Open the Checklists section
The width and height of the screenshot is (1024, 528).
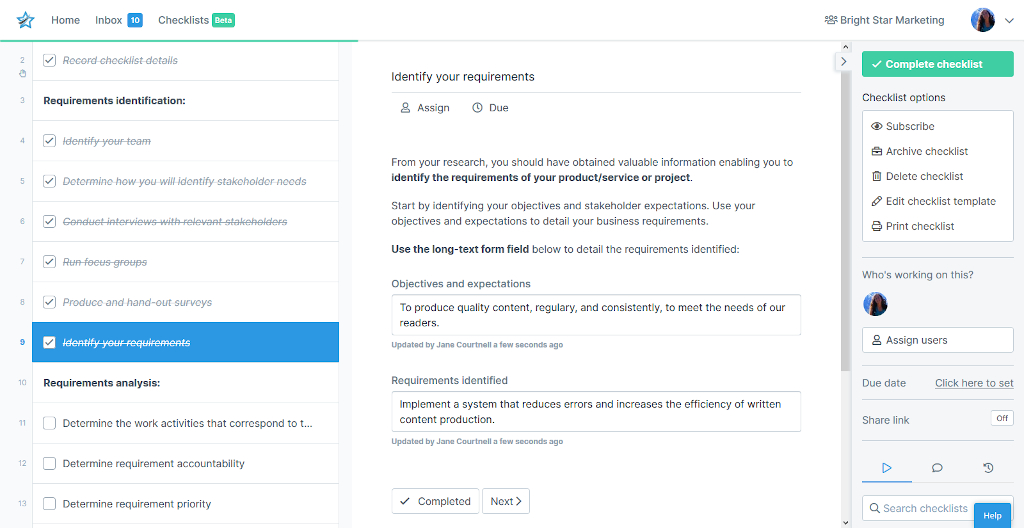[184, 20]
